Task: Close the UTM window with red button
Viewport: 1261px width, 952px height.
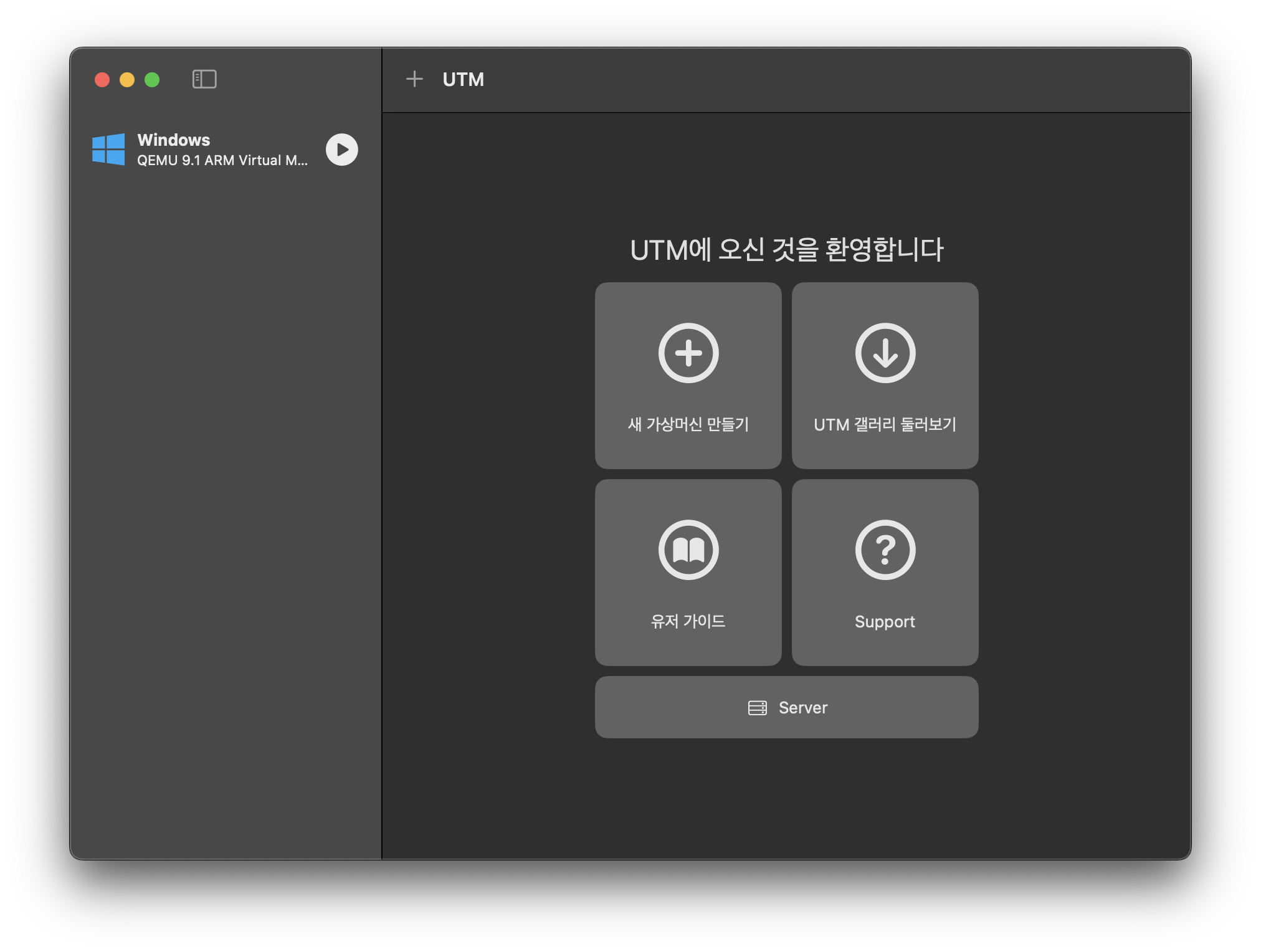Action: point(102,80)
